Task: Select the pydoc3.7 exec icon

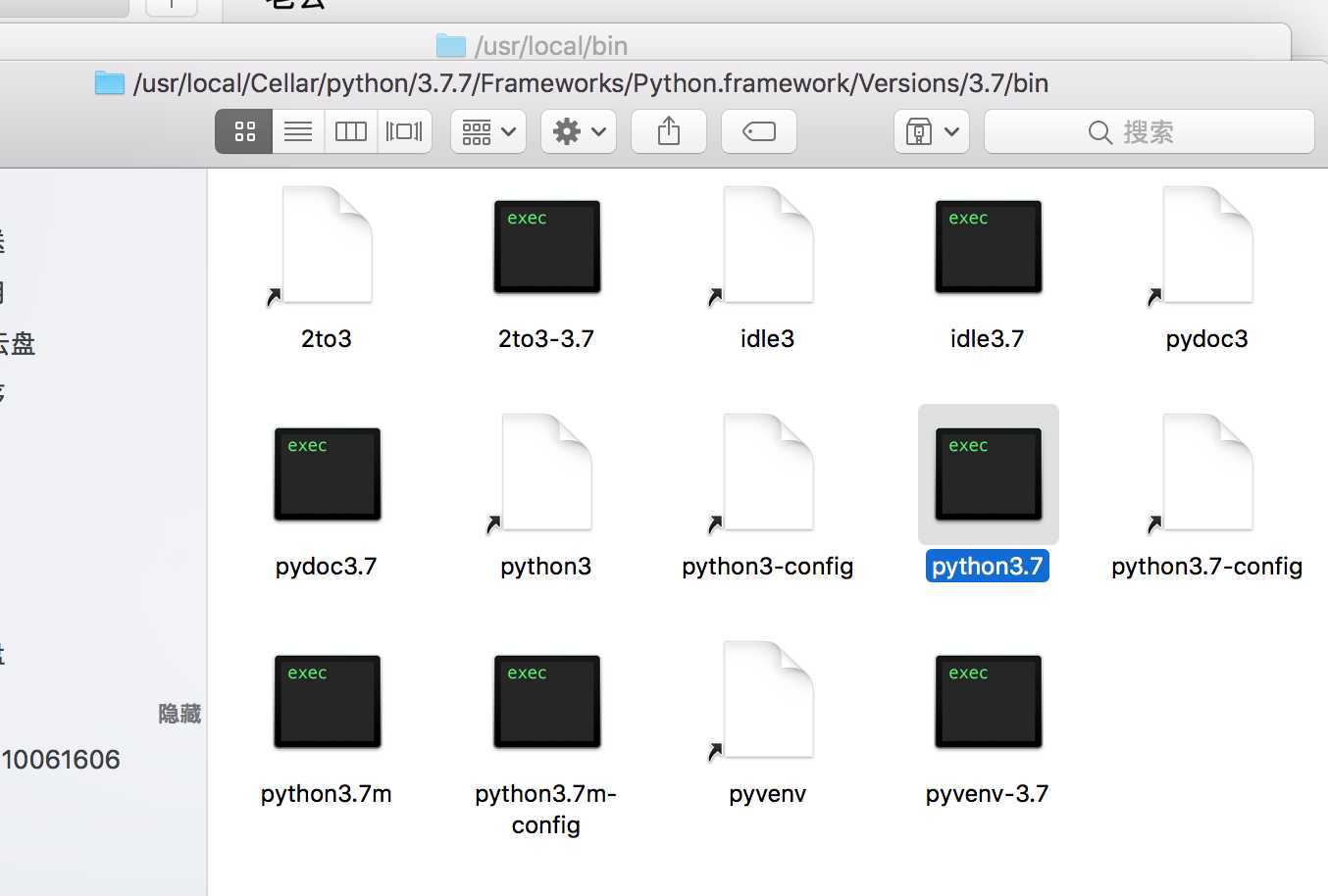Action: tap(327, 473)
